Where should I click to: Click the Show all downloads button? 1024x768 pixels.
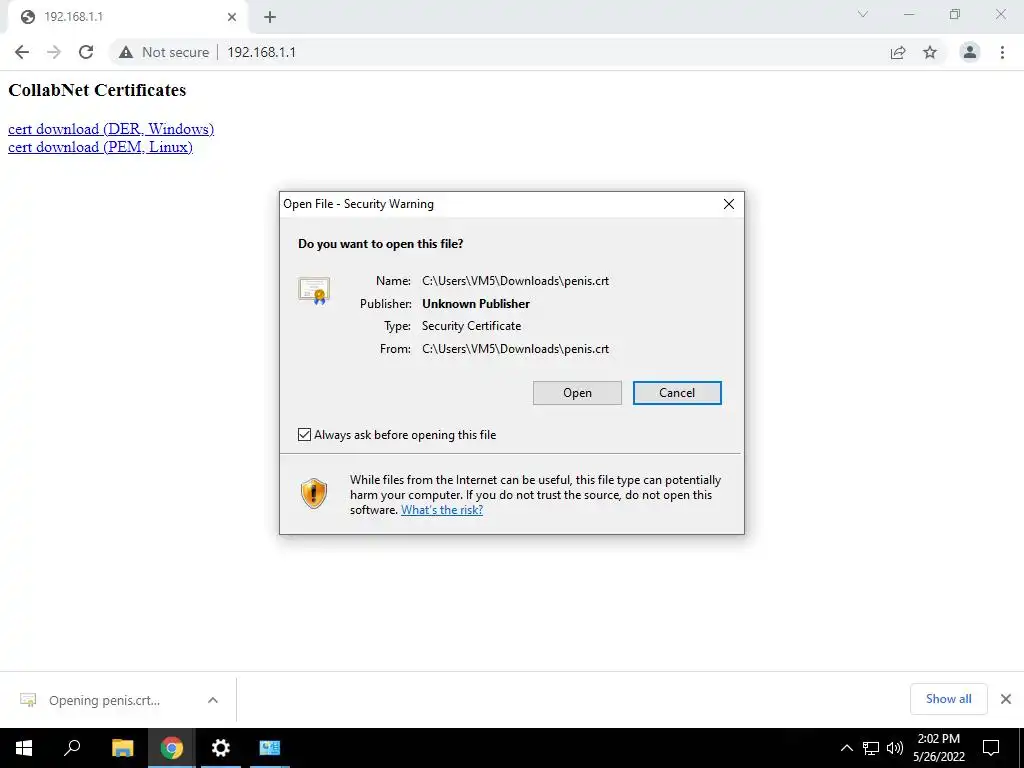point(948,699)
